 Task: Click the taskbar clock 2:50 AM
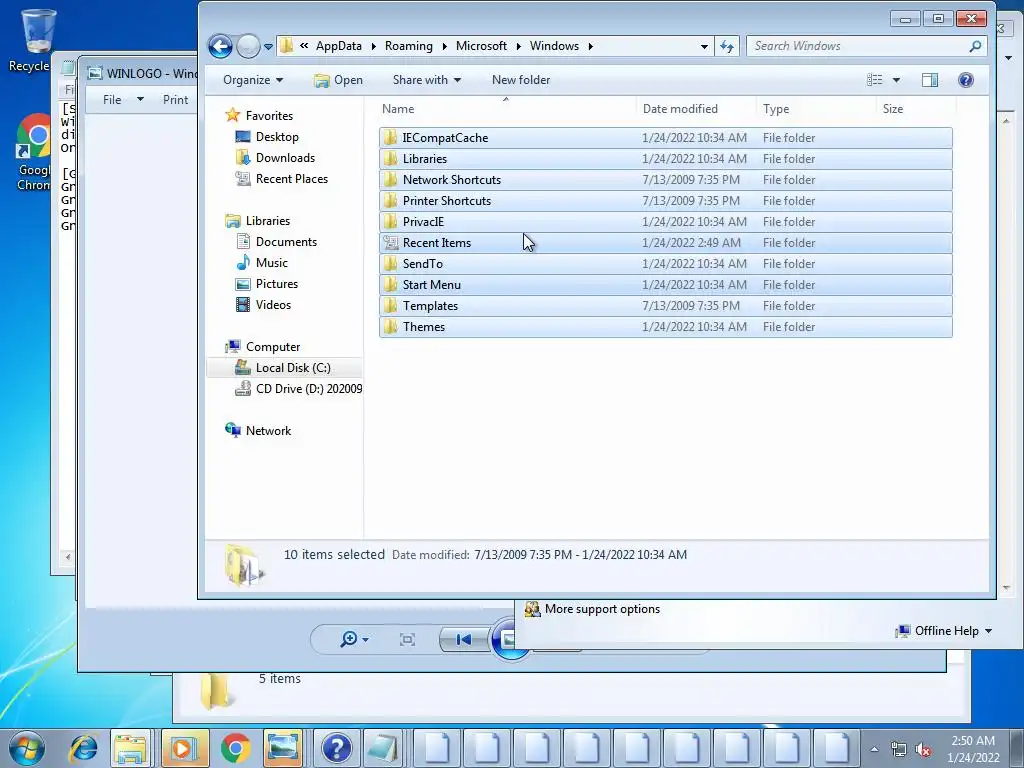pyautogui.click(x=973, y=748)
